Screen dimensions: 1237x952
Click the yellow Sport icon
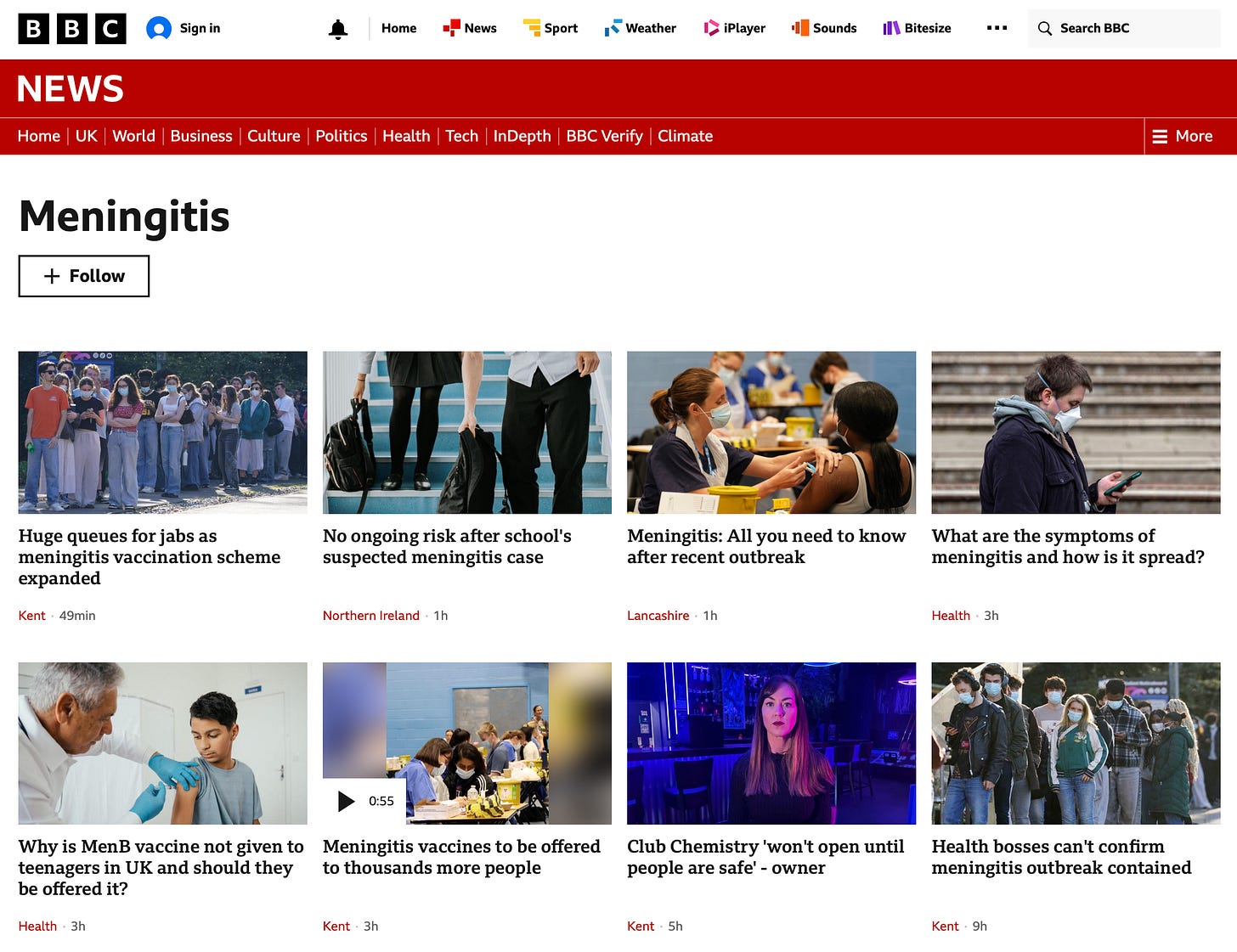(x=532, y=29)
